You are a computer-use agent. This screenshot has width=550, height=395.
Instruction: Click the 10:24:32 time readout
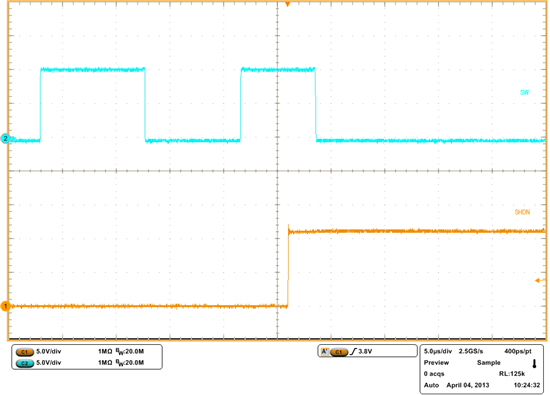[x=527, y=385]
